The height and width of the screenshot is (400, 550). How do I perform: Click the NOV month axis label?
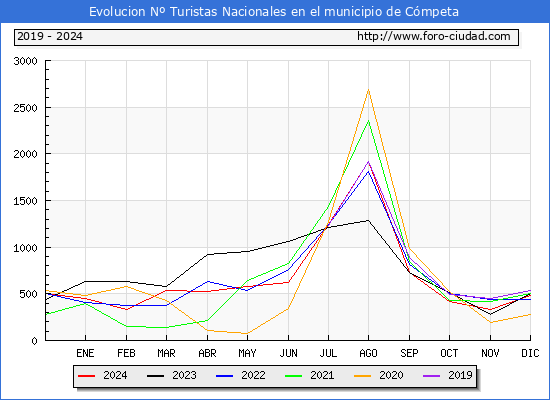[x=490, y=353]
